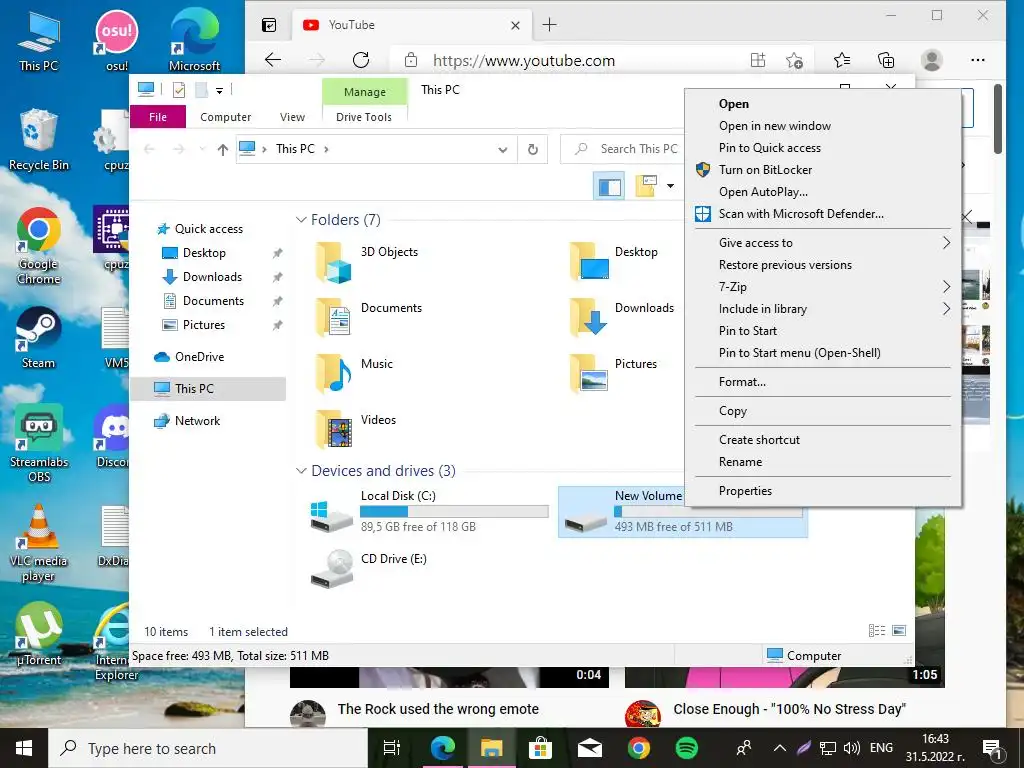
Task: Select Downloads under Quick access
Action: tap(212, 277)
